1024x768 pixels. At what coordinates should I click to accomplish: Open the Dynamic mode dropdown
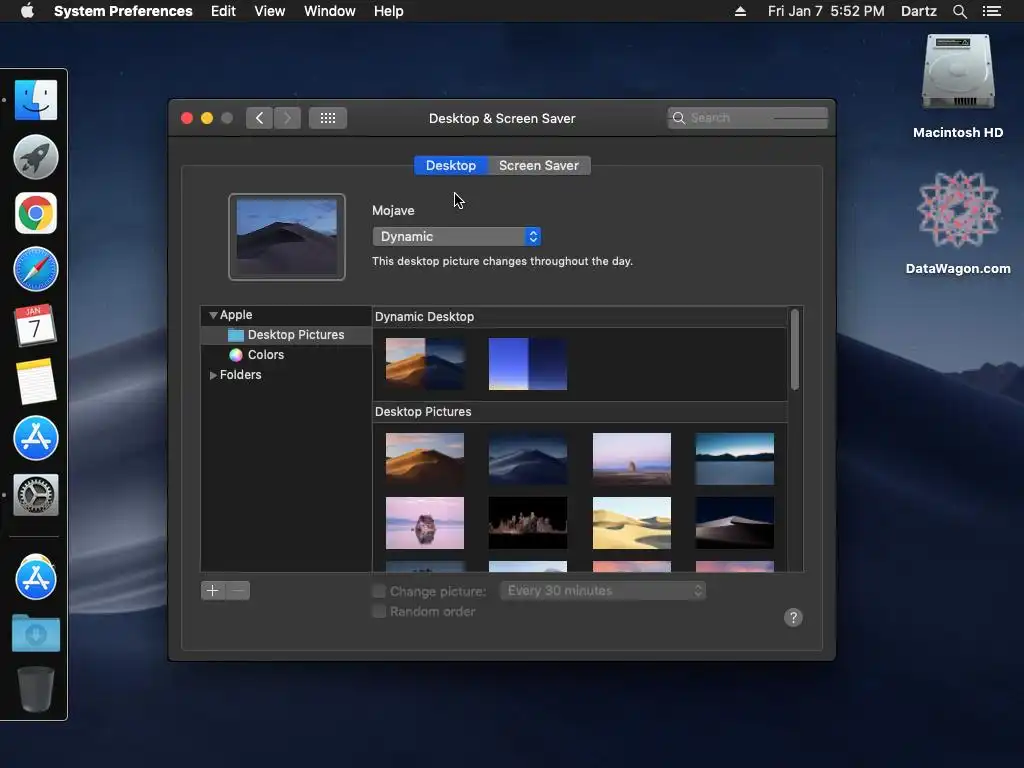[x=456, y=236]
